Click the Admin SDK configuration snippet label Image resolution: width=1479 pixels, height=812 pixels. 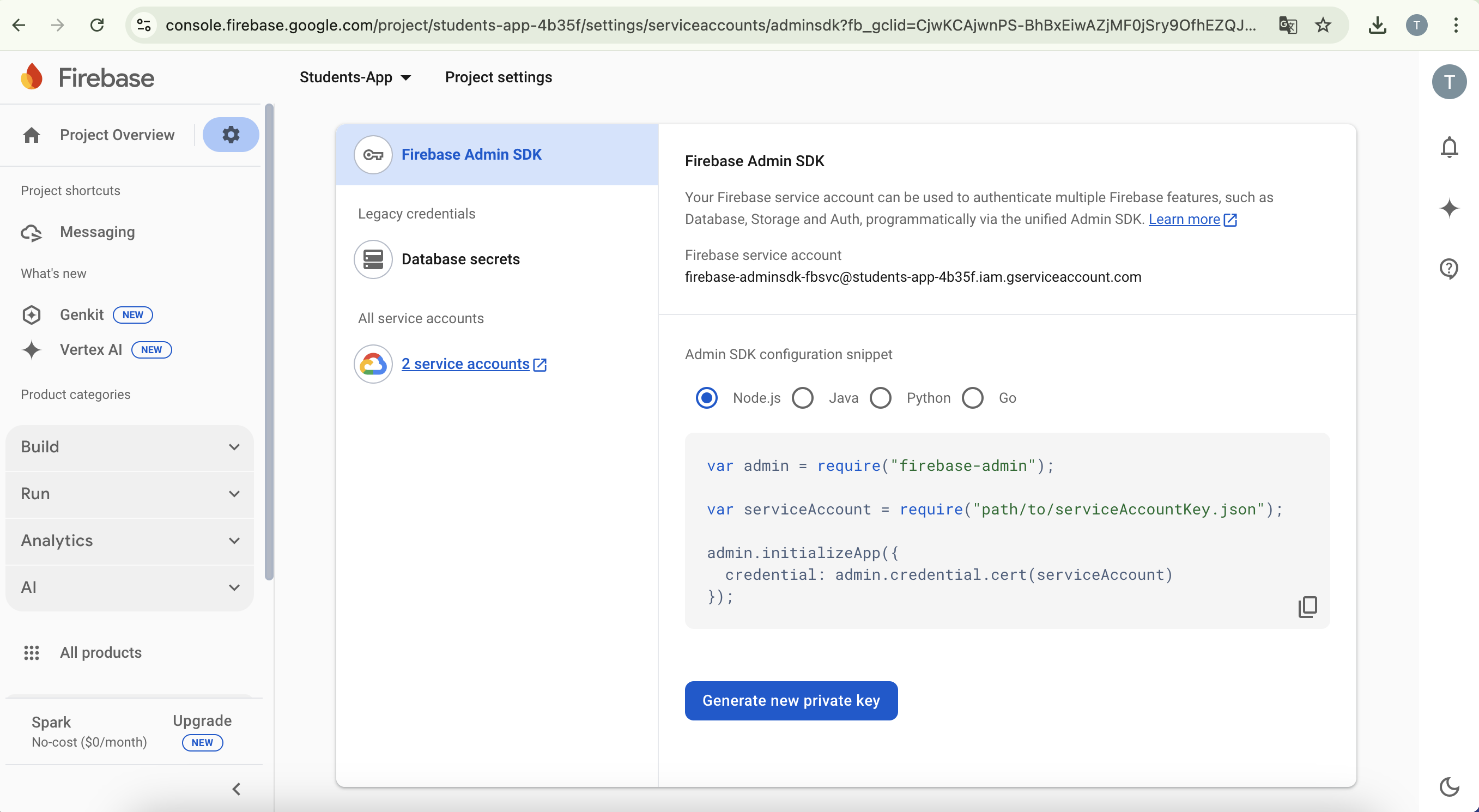pos(789,354)
